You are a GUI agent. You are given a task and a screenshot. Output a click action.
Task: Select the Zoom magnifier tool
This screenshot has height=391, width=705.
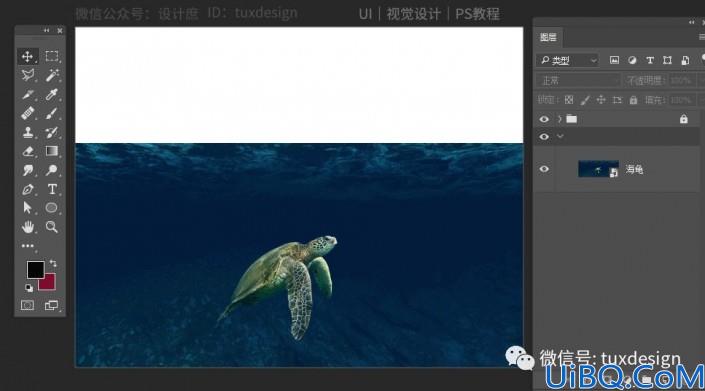point(52,227)
